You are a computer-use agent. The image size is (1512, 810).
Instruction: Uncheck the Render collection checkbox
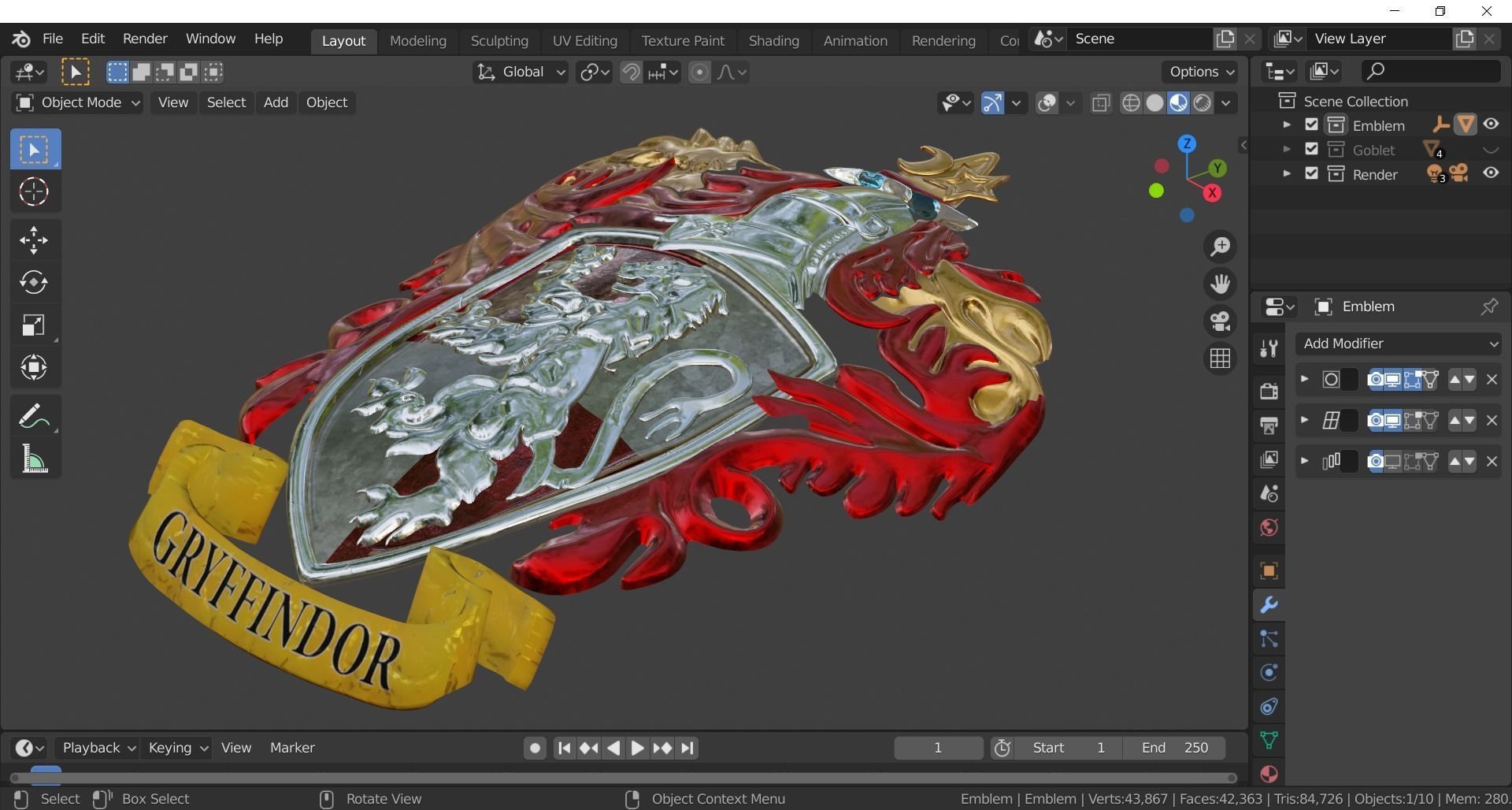[x=1311, y=173]
